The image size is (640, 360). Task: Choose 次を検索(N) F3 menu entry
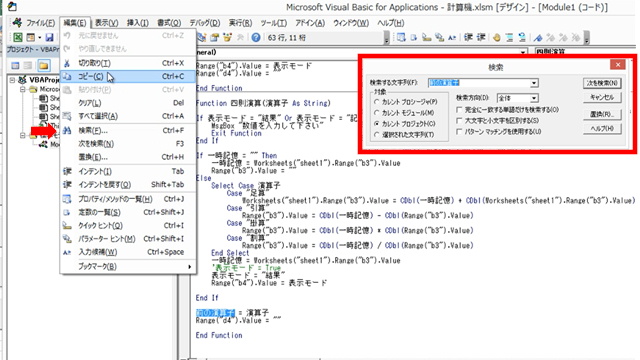(x=128, y=144)
